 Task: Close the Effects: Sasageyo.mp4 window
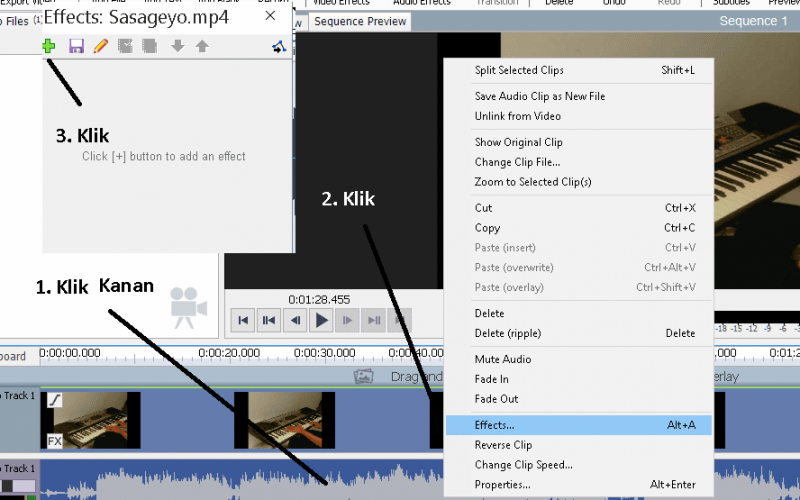pos(270,16)
